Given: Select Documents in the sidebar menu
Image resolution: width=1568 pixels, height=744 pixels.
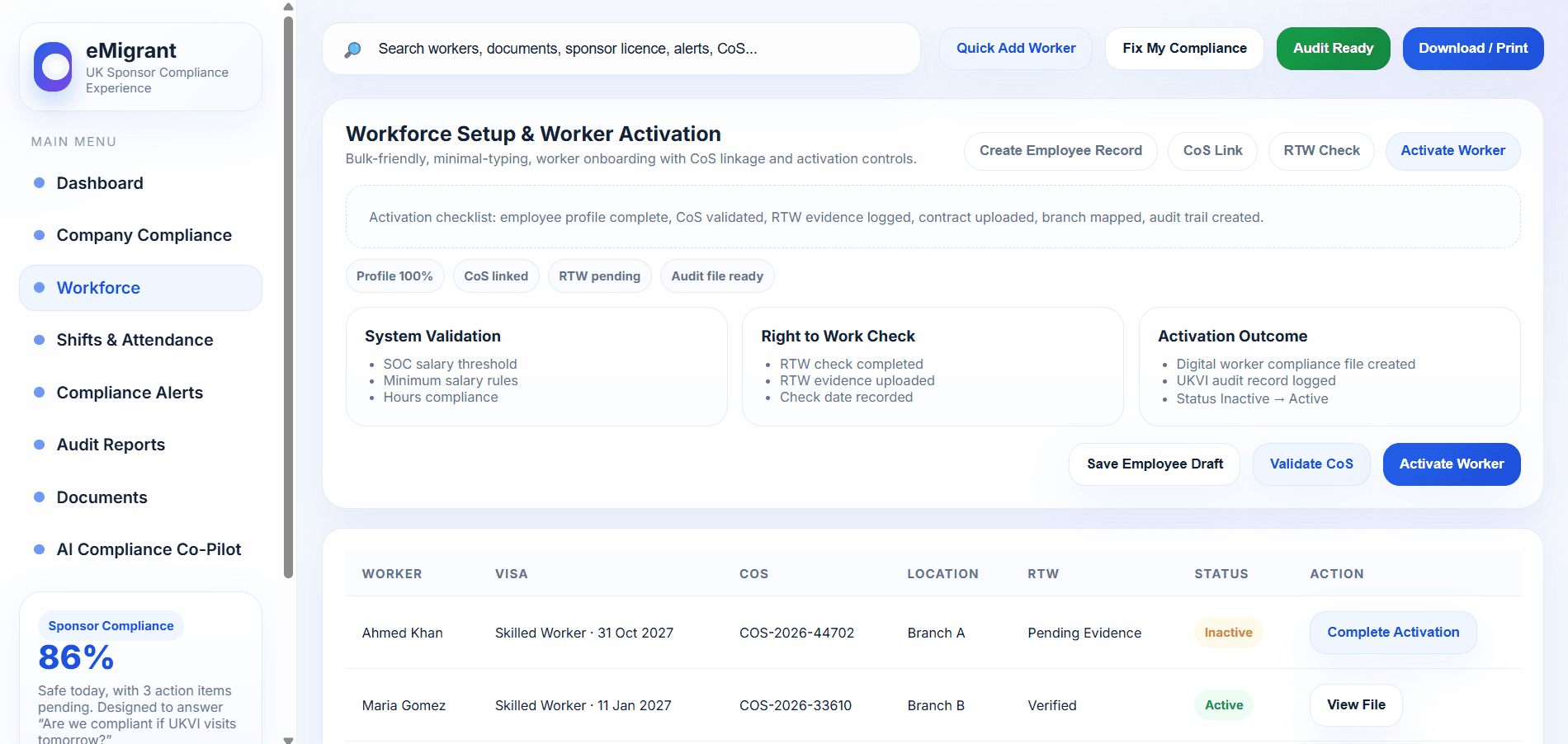Looking at the screenshot, I should 102,497.
